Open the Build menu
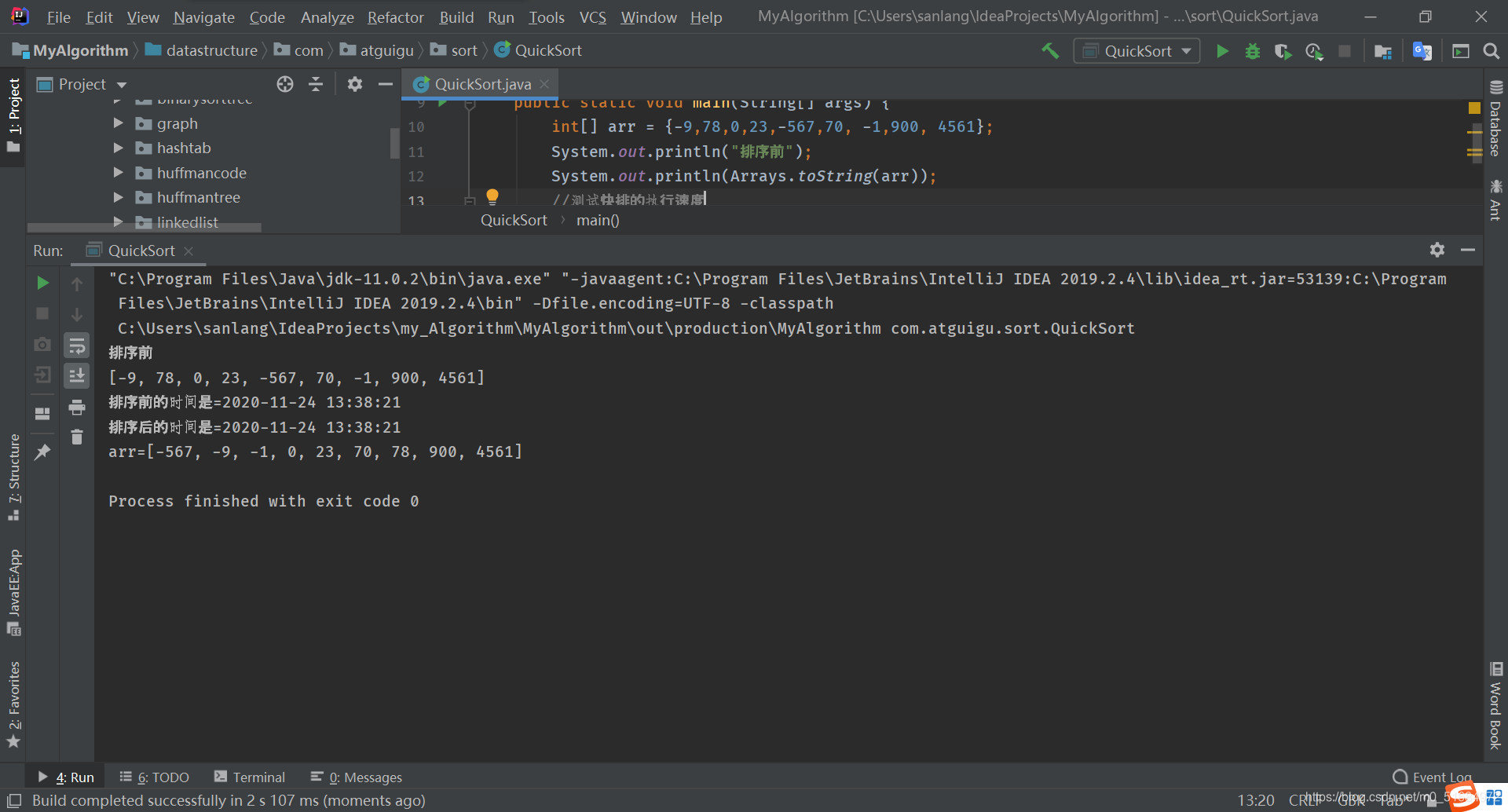 (x=456, y=17)
